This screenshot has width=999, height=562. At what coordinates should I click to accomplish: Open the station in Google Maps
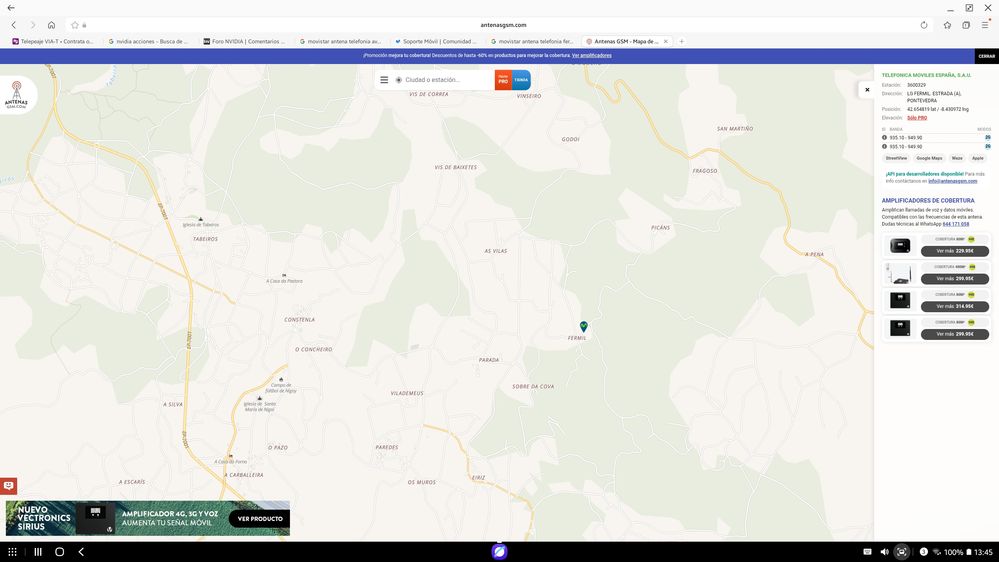point(929,158)
